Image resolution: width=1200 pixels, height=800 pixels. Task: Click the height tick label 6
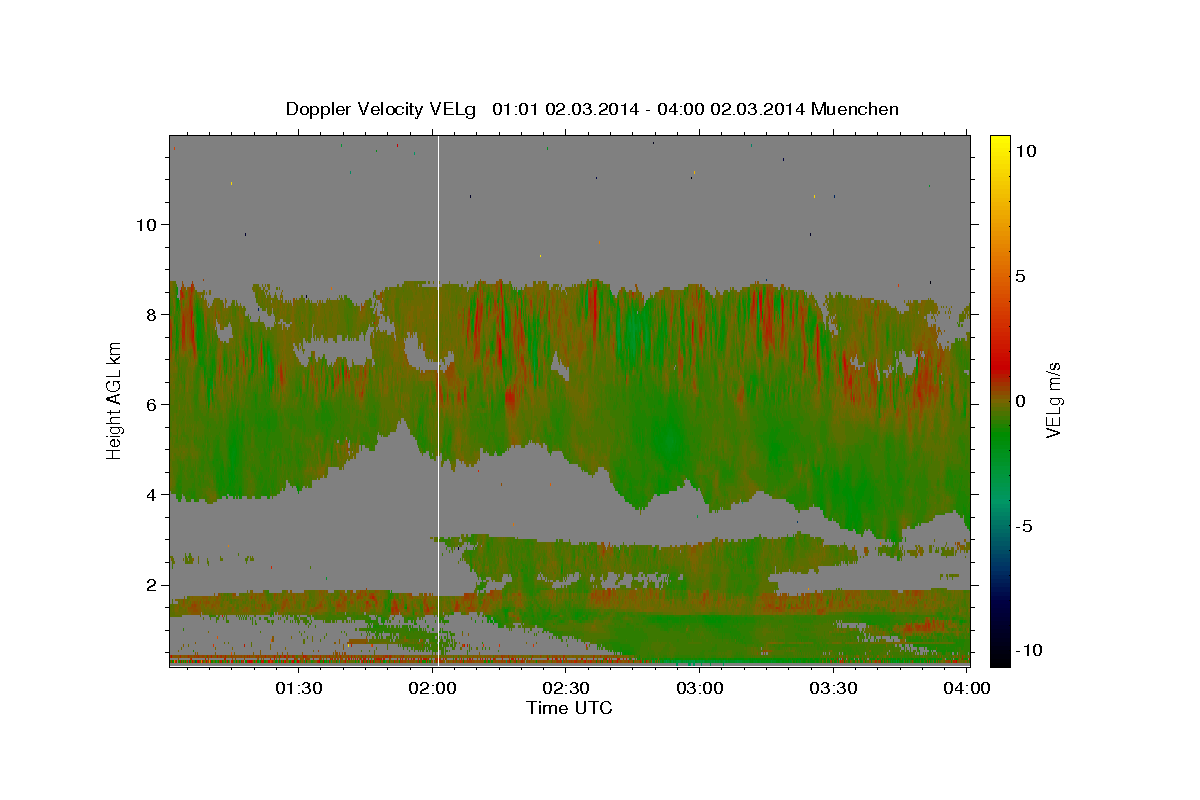152,404
